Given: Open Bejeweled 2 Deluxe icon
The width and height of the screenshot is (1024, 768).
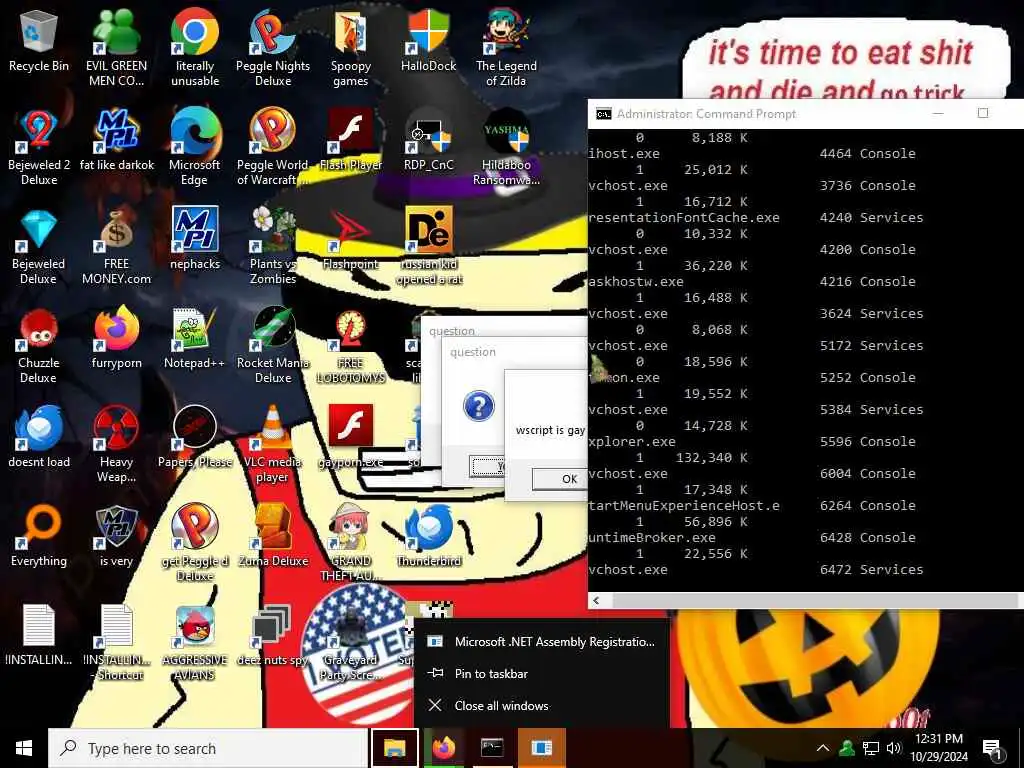Looking at the screenshot, I should coord(39,146).
